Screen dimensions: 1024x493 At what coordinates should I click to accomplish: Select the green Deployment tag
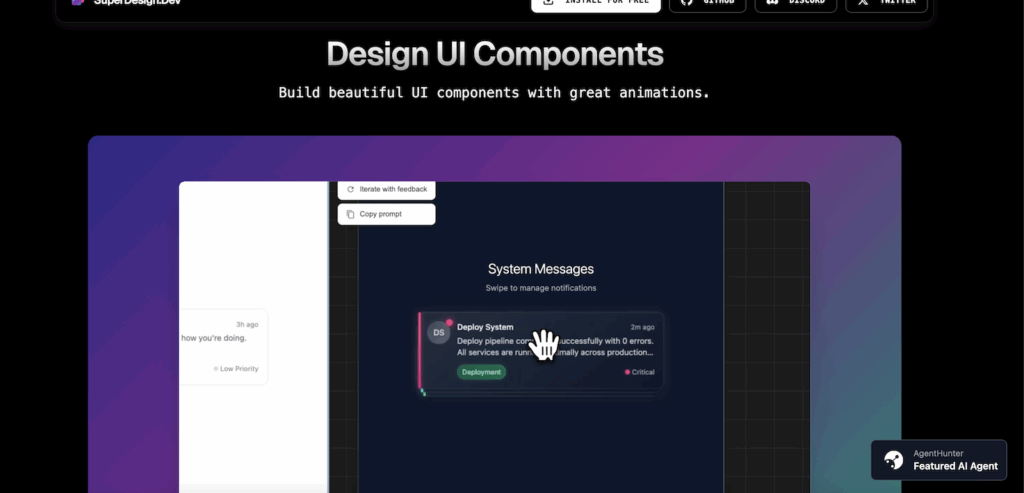click(x=482, y=372)
